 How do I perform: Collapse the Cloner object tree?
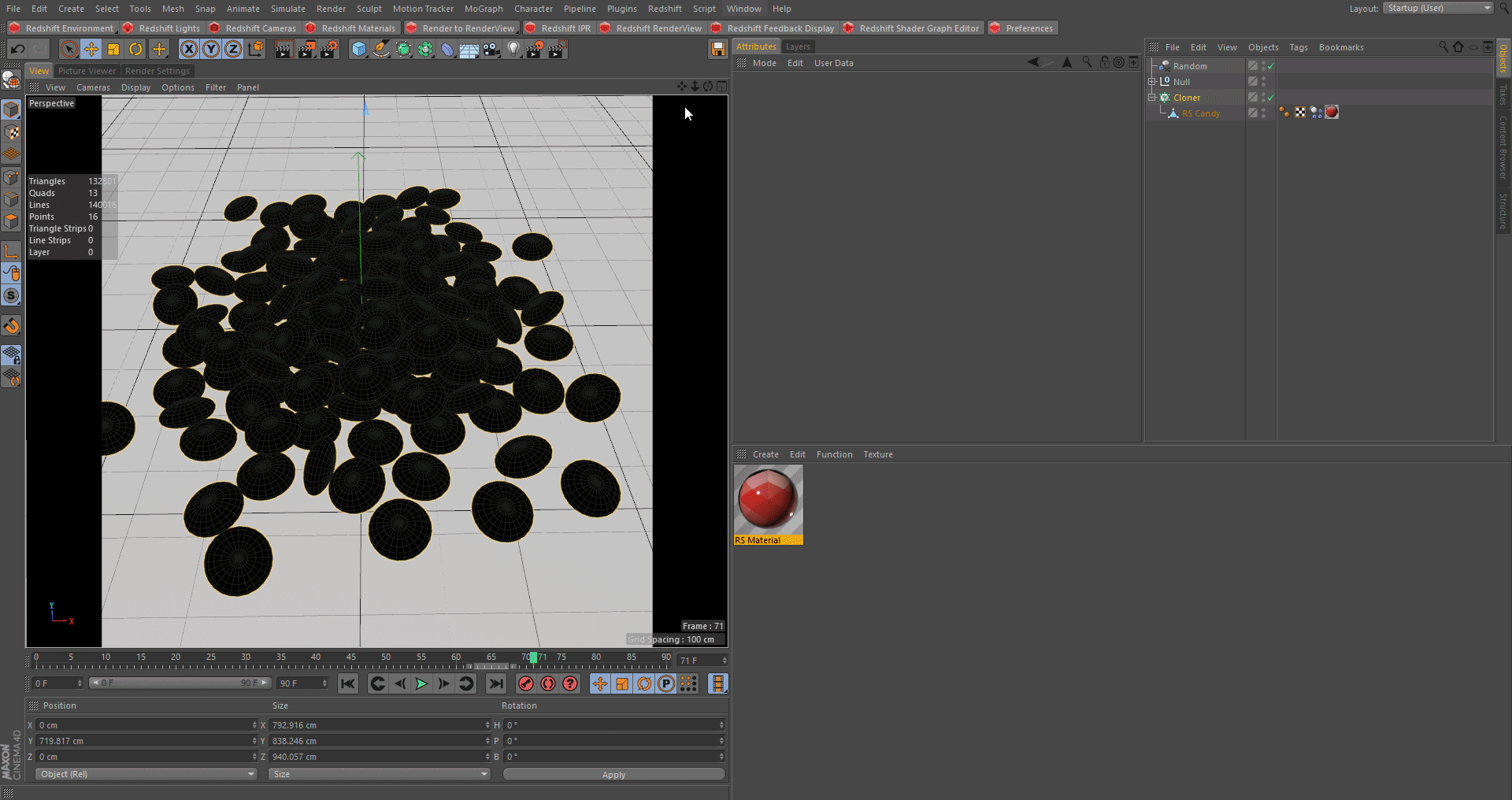coord(1152,98)
